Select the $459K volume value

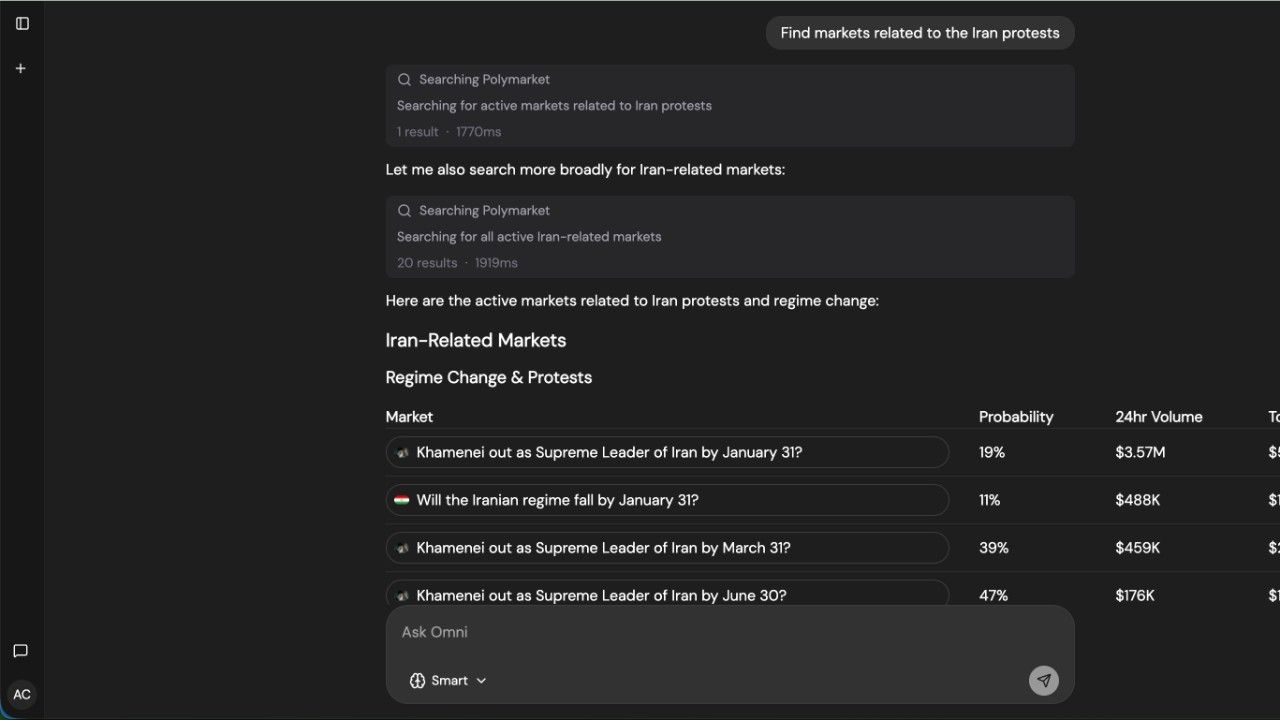pyautogui.click(x=1138, y=548)
